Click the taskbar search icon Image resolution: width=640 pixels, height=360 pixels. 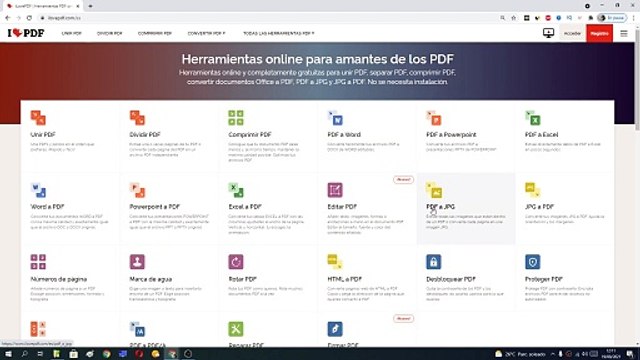[x=24, y=354]
